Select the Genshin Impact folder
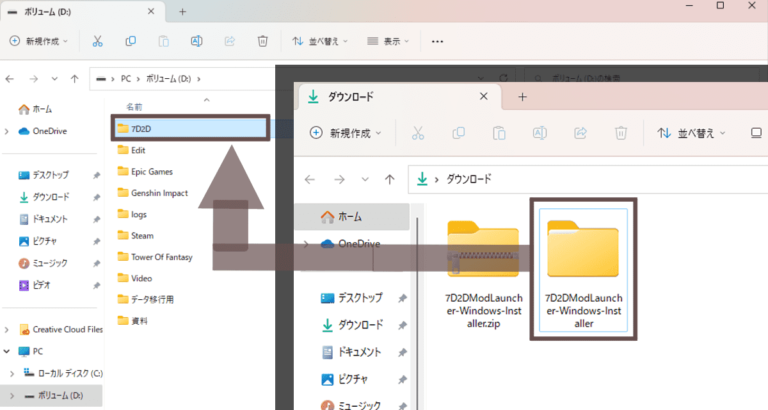768x410 pixels. 152,193
